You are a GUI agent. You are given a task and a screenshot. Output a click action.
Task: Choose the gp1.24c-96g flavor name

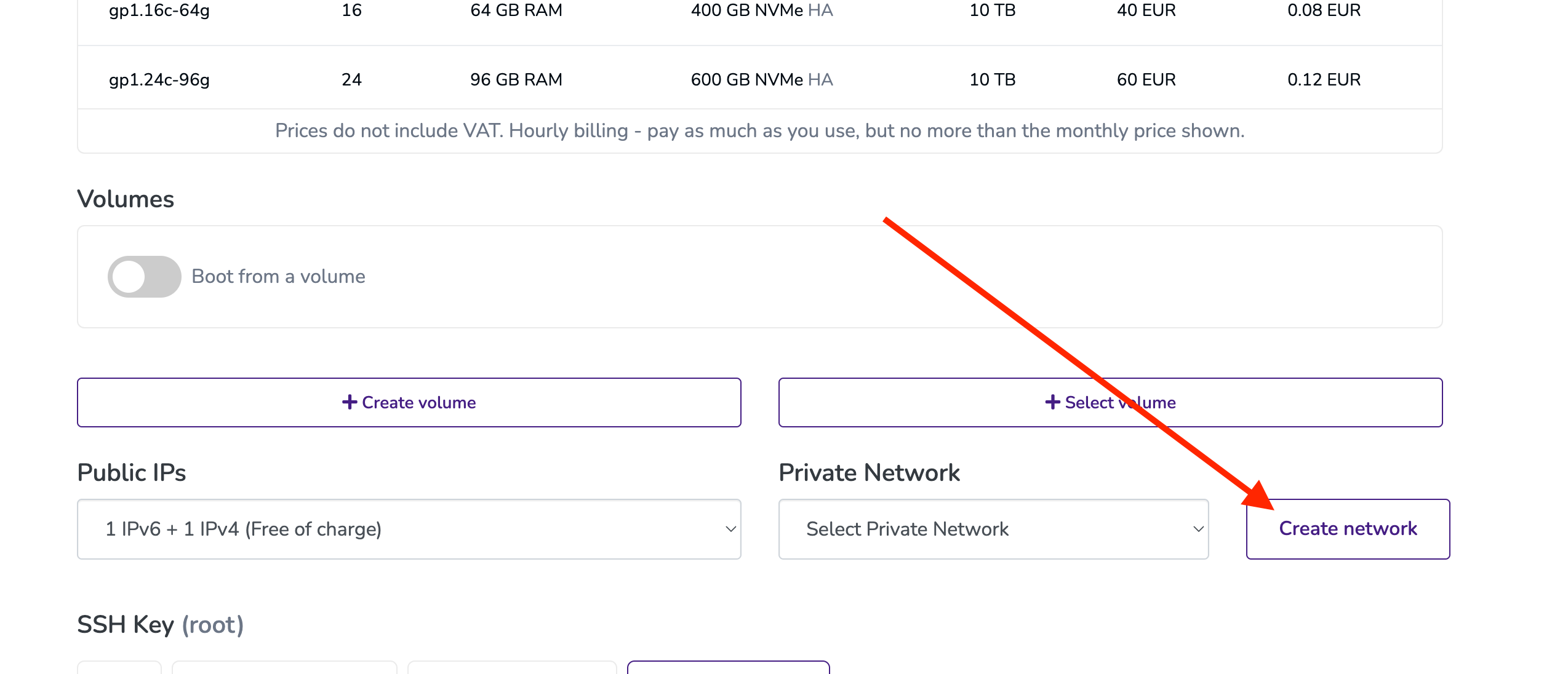pyautogui.click(x=159, y=80)
